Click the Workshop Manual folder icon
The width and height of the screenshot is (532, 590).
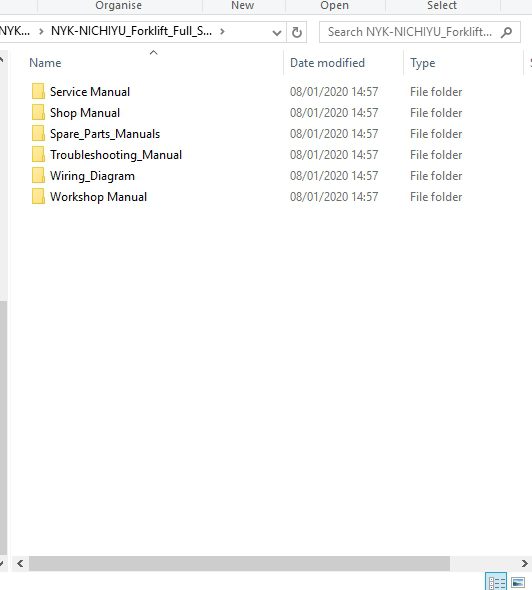point(38,197)
